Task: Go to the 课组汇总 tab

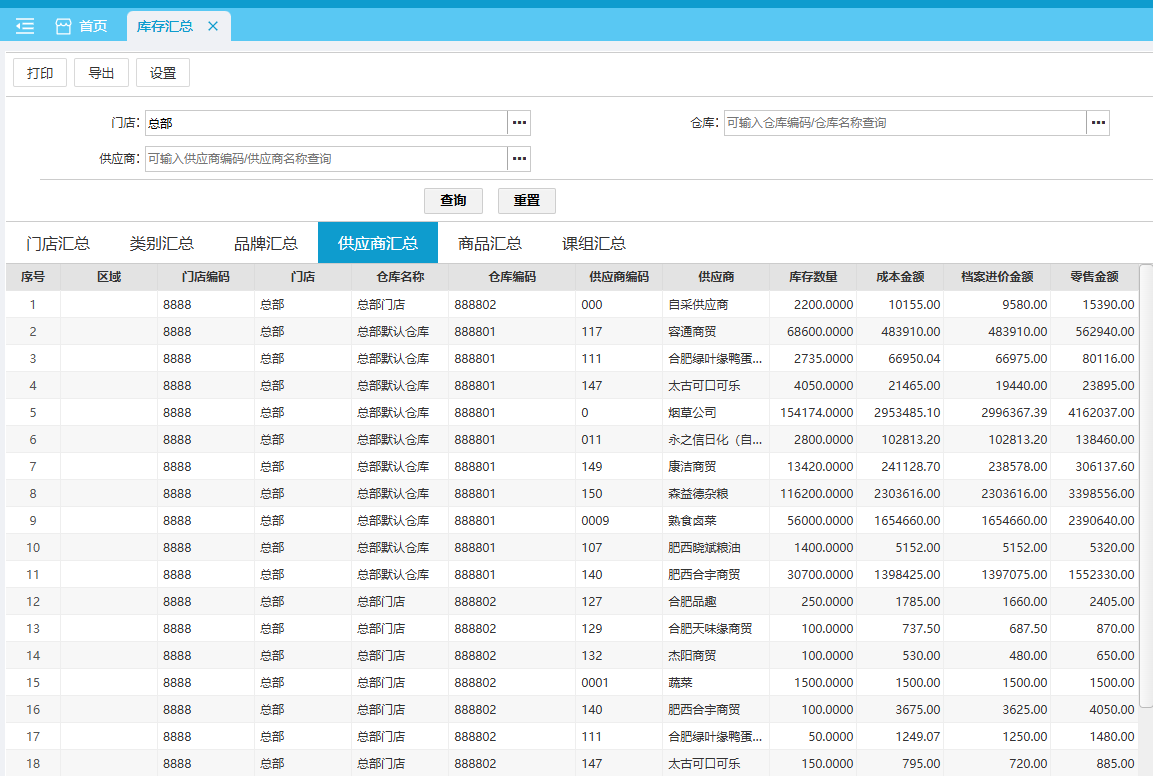Action: coord(594,243)
